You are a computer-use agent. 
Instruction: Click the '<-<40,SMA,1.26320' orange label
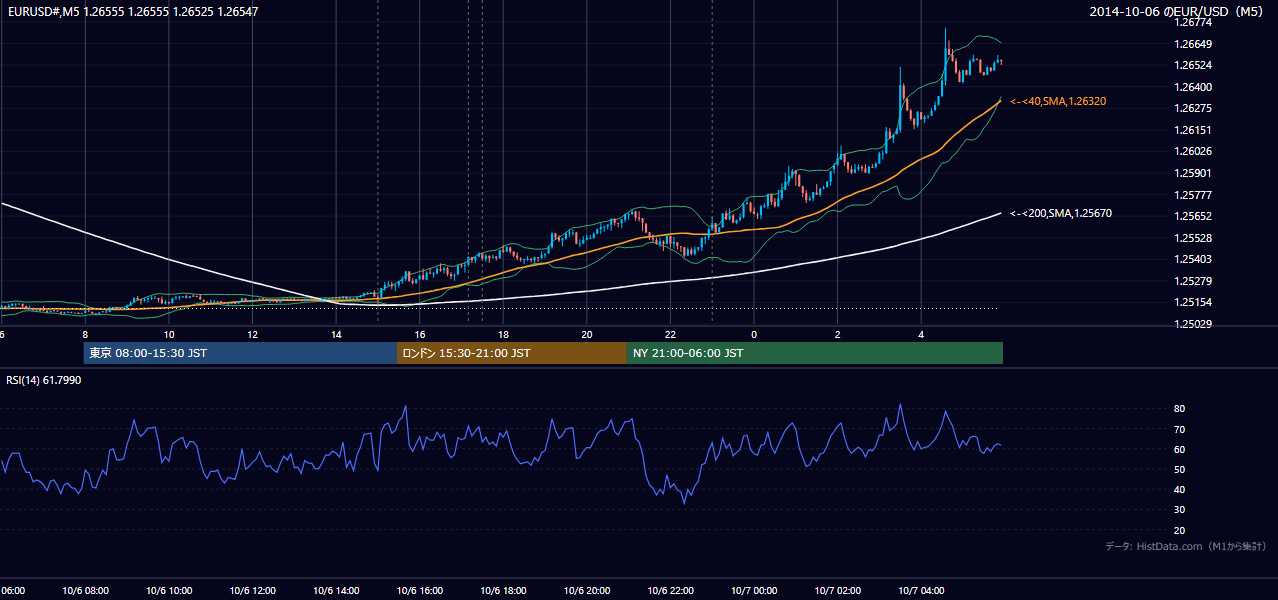[x=1058, y=101]
